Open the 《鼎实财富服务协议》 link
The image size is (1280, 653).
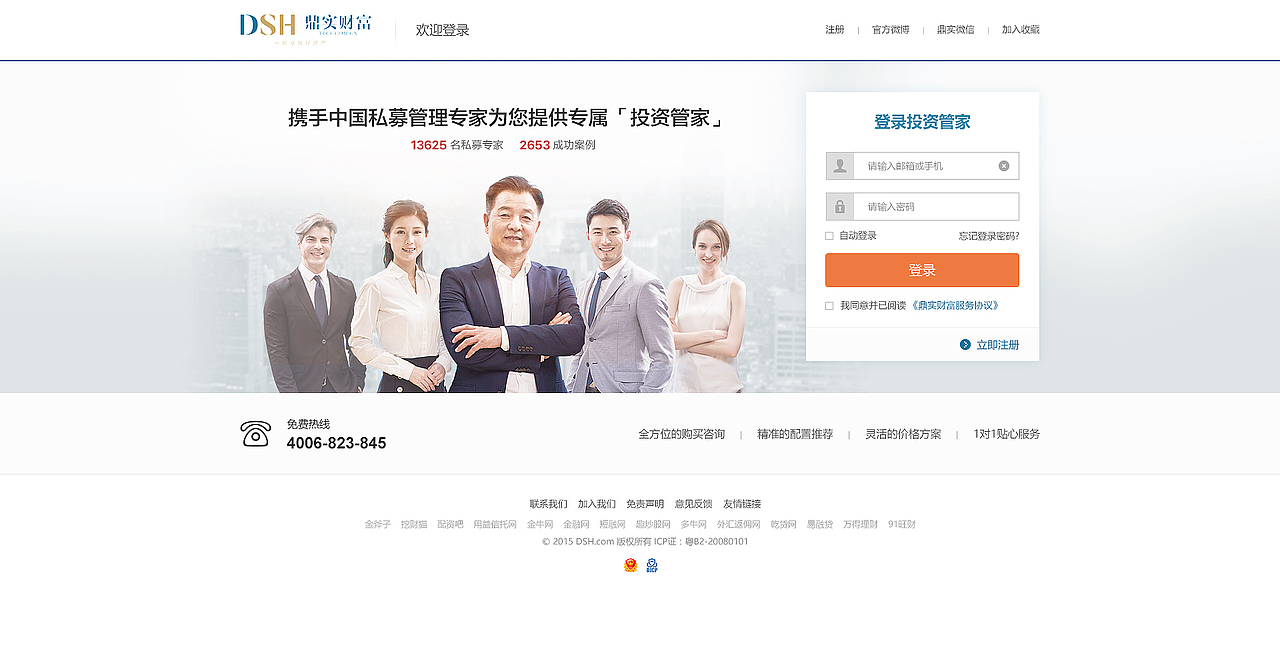955,306
